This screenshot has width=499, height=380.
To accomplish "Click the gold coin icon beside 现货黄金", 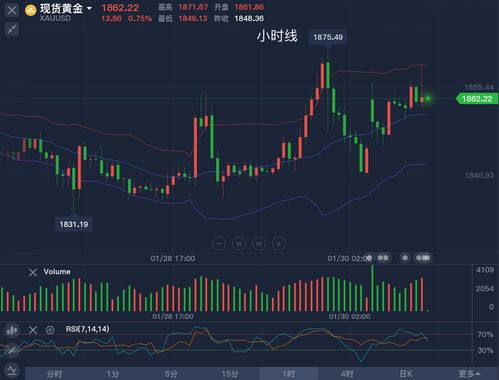I will pyautogui.click(x=31, y=10).
